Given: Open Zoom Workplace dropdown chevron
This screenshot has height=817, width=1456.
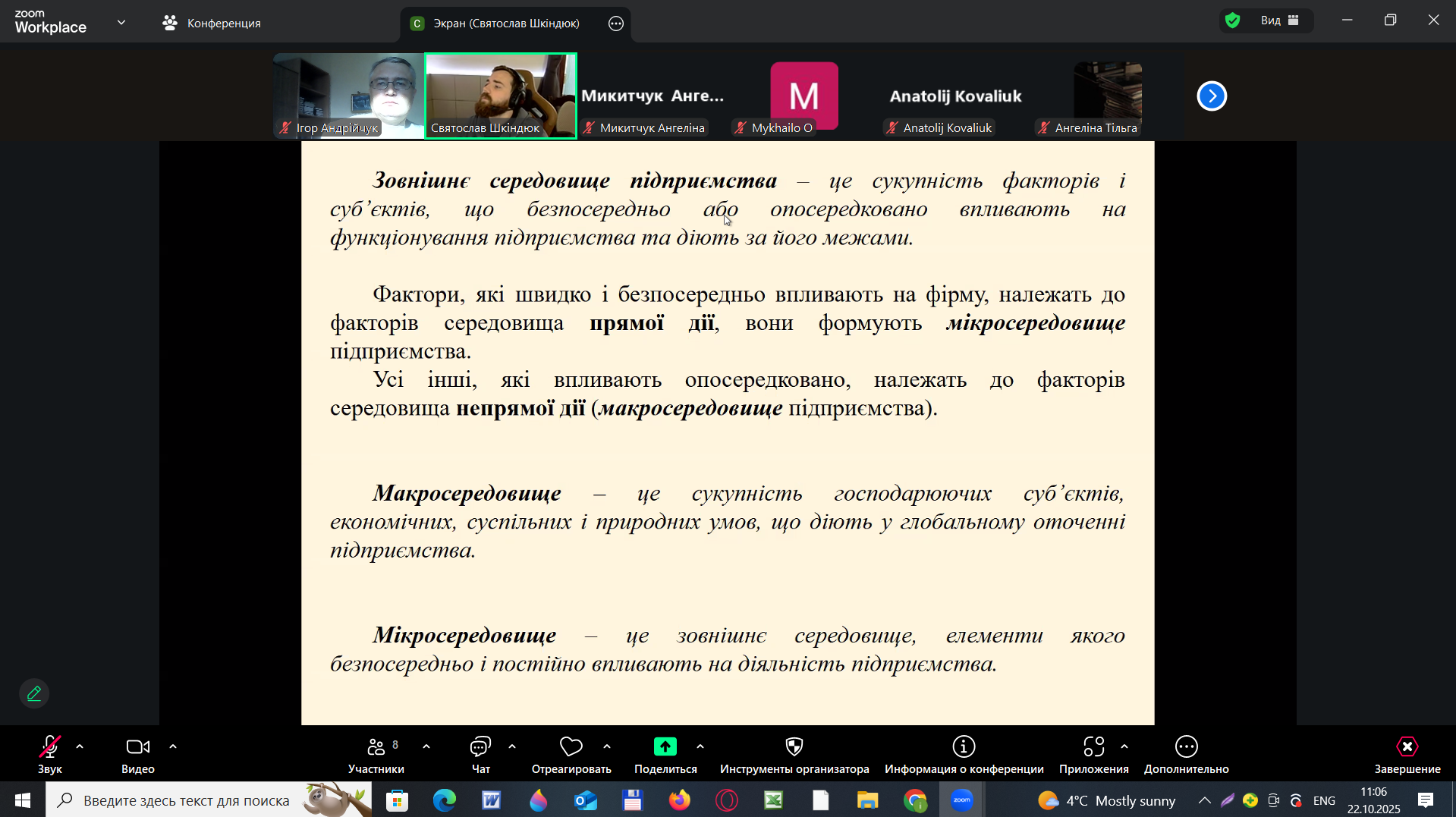Looking at the screenshot, I should [121, 23].
